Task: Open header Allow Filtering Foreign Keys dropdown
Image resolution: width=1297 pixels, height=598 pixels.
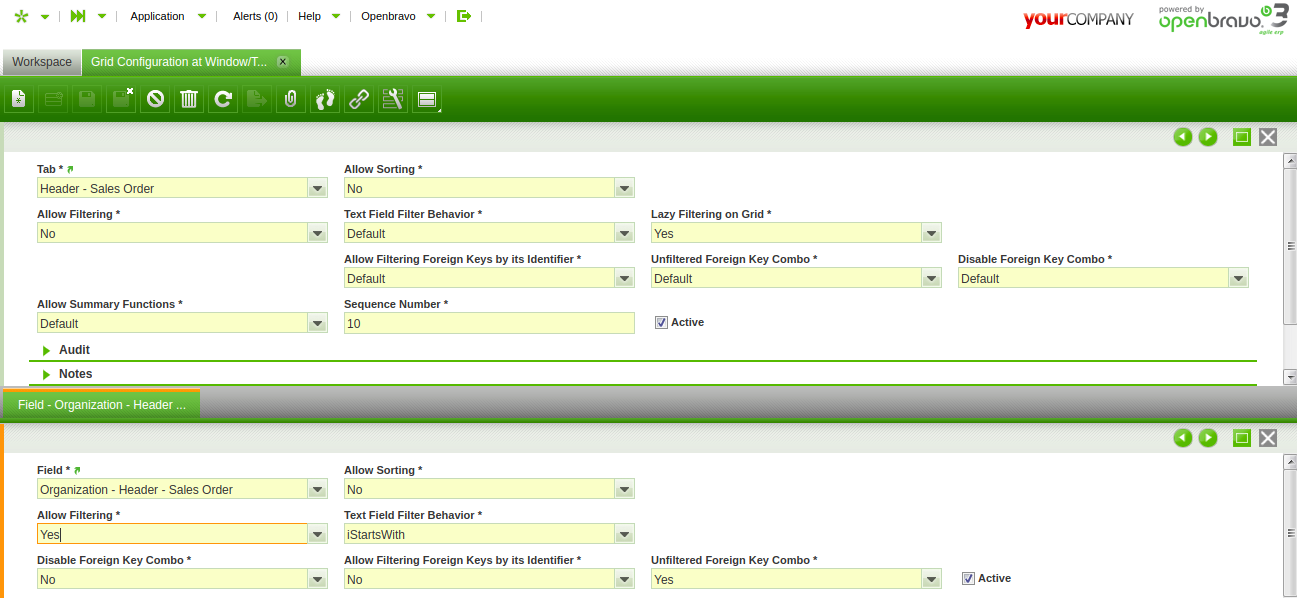Action: point(625,278)
